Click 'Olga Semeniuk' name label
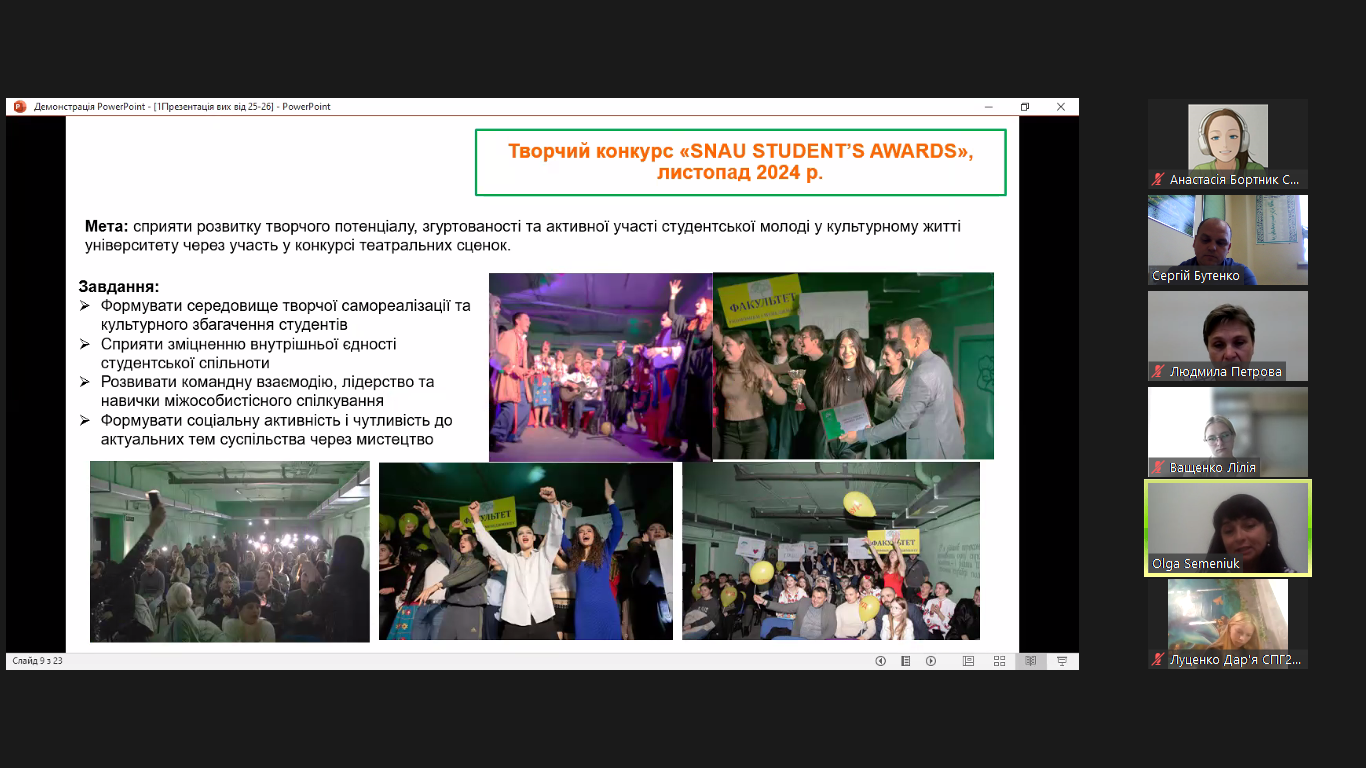This screenshot has height=768, width=1366. click(x=1196, y=564)
